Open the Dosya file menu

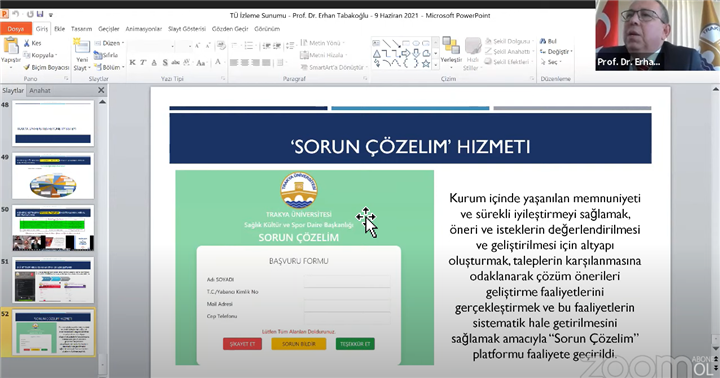(16, 28)
